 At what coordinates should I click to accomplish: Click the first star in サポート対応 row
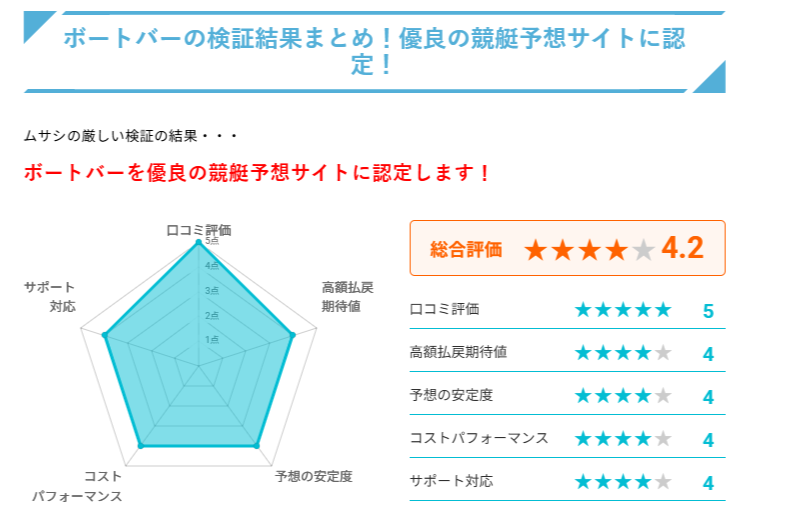click(583, 481)
